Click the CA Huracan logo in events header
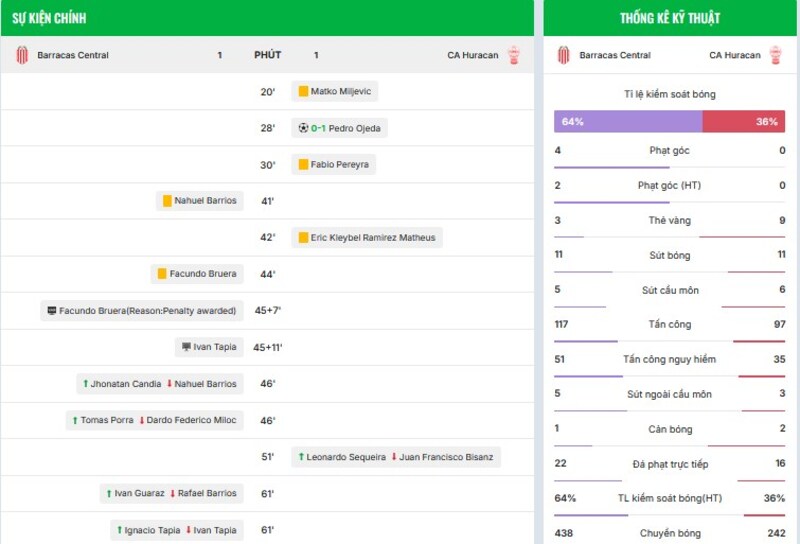The image size is (800, 544). (x=514, y=55)
